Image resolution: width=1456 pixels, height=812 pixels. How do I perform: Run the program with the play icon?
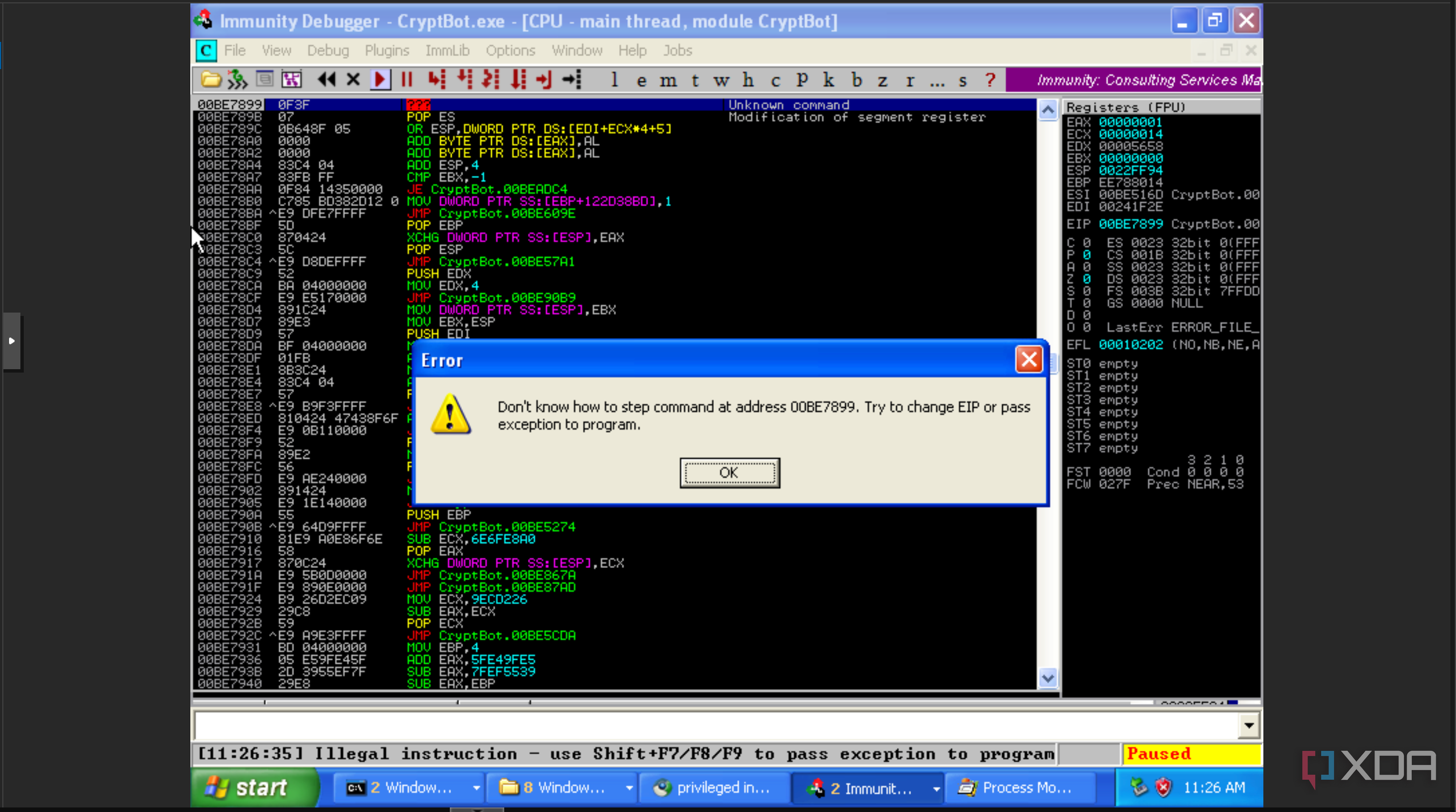[380, 80]
